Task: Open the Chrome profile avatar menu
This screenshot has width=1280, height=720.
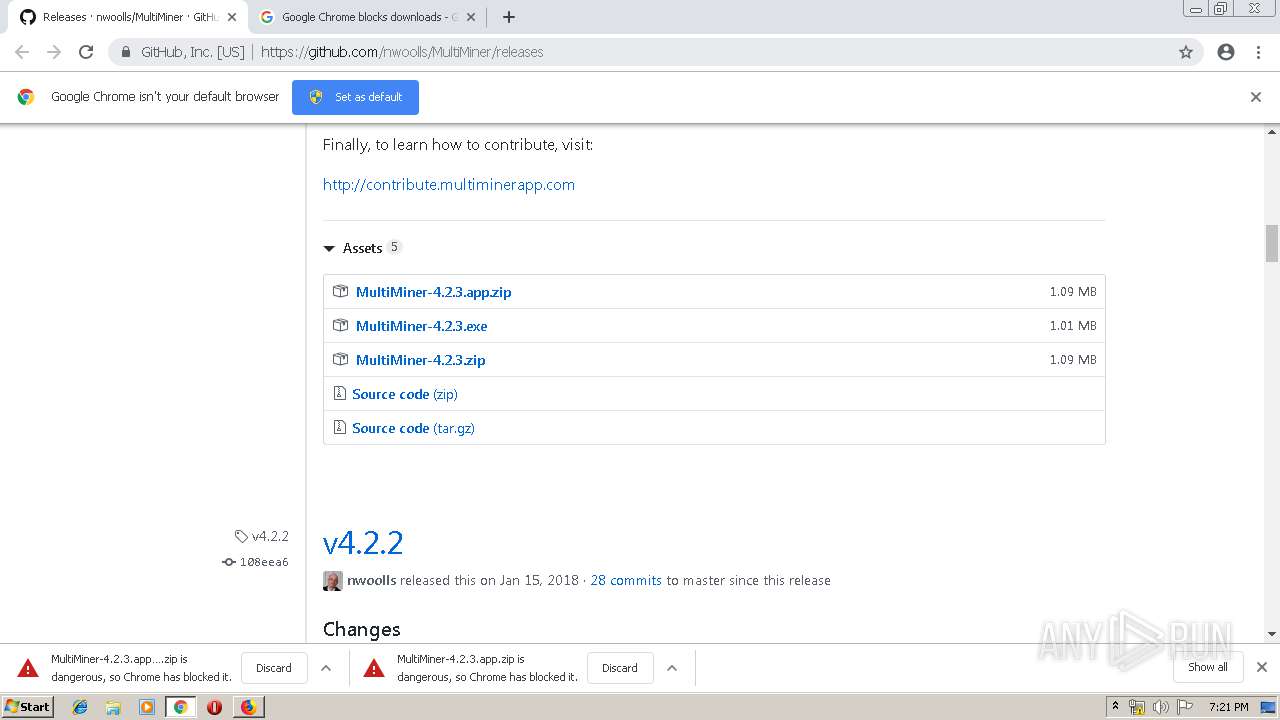Action: 1226,52
